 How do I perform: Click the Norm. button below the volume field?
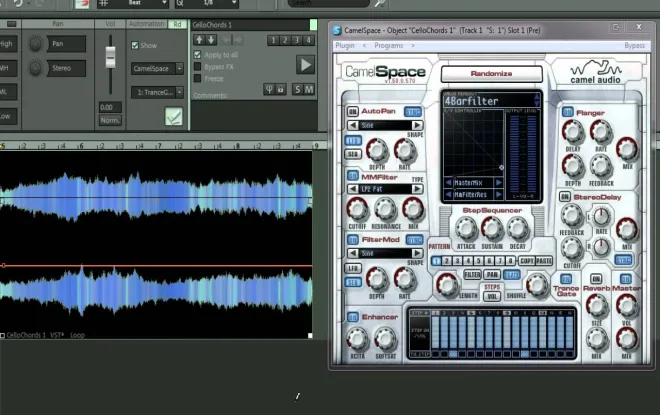pos(110,120)
